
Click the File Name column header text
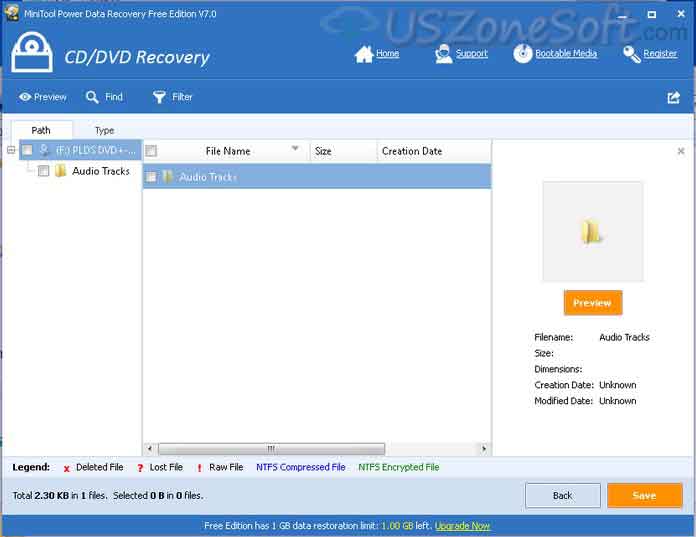(228, 151)
